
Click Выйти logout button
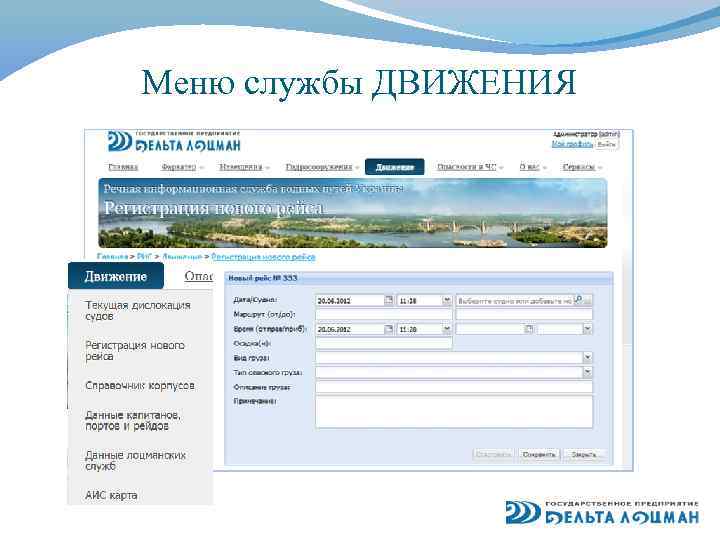pyautogui.click(x=607, y=144)
